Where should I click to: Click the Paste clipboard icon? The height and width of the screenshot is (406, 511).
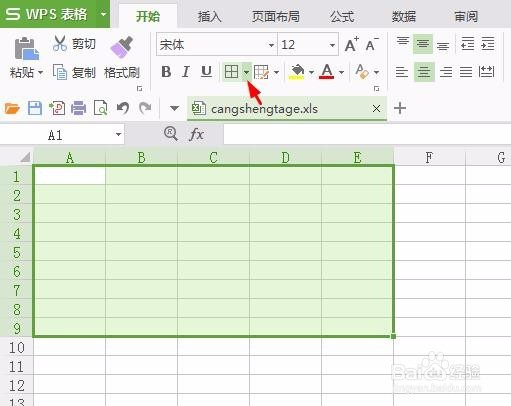tap(26, 48)
